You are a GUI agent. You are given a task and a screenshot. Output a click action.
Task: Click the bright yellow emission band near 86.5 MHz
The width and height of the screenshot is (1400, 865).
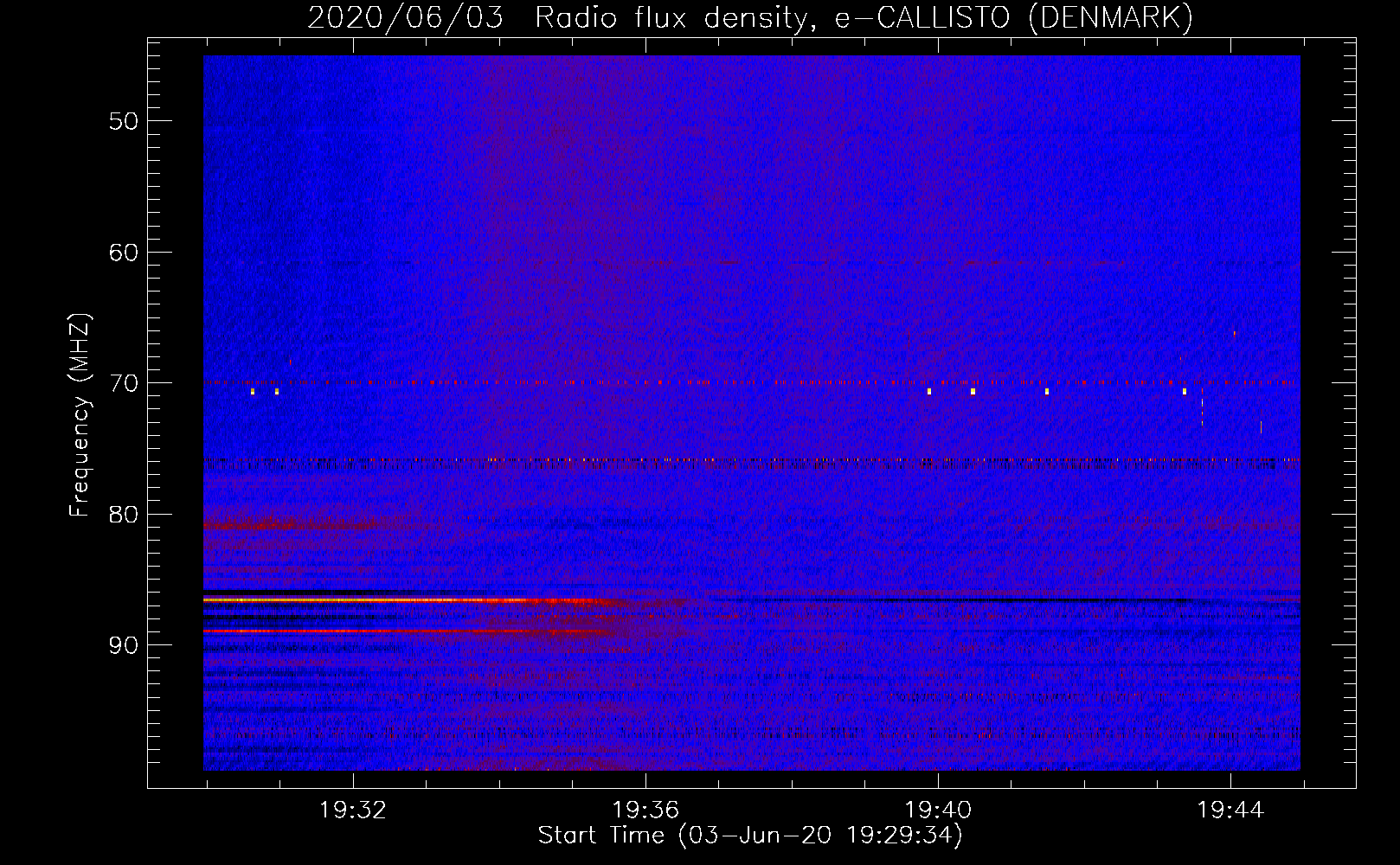click(407, 599)
